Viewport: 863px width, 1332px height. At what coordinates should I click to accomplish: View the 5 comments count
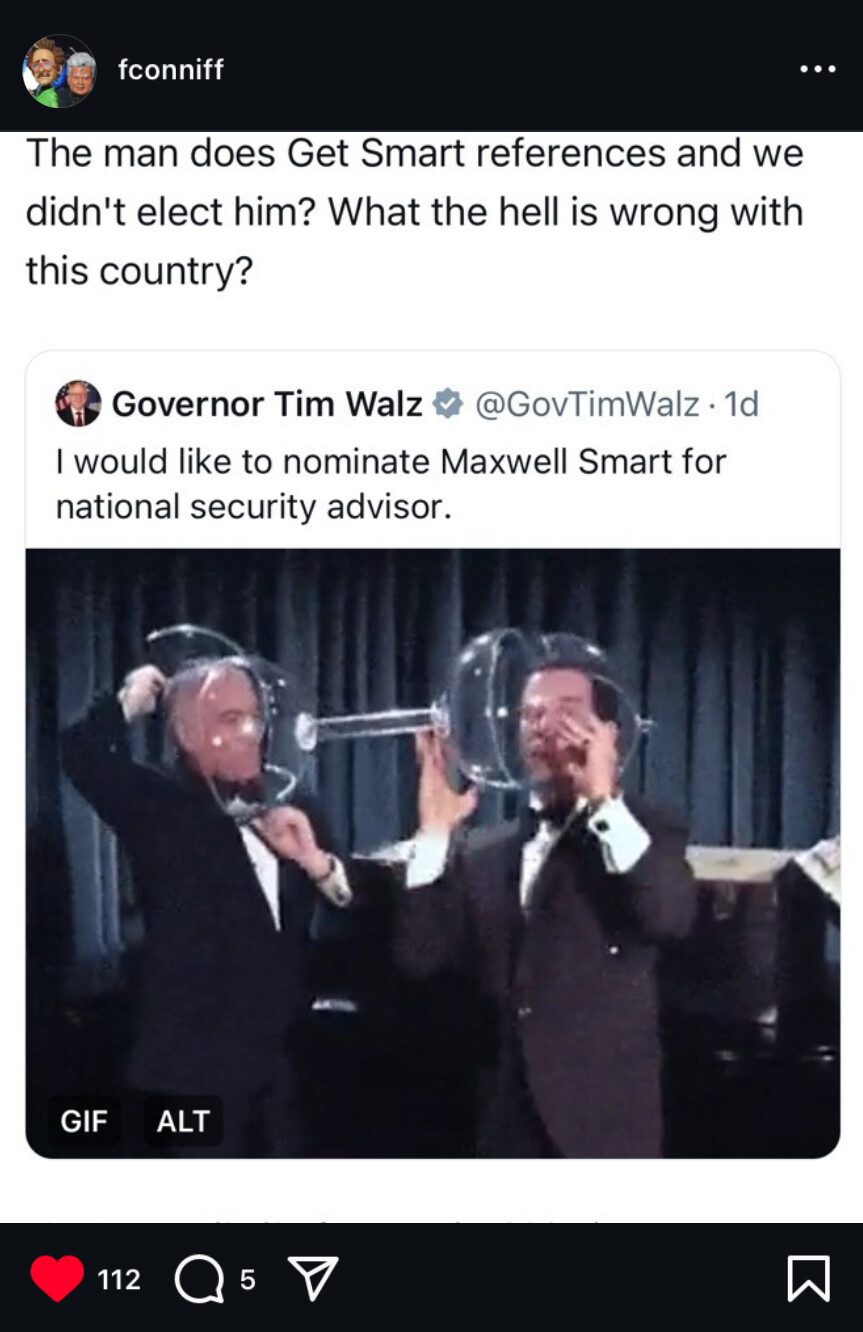(247, 1279)
